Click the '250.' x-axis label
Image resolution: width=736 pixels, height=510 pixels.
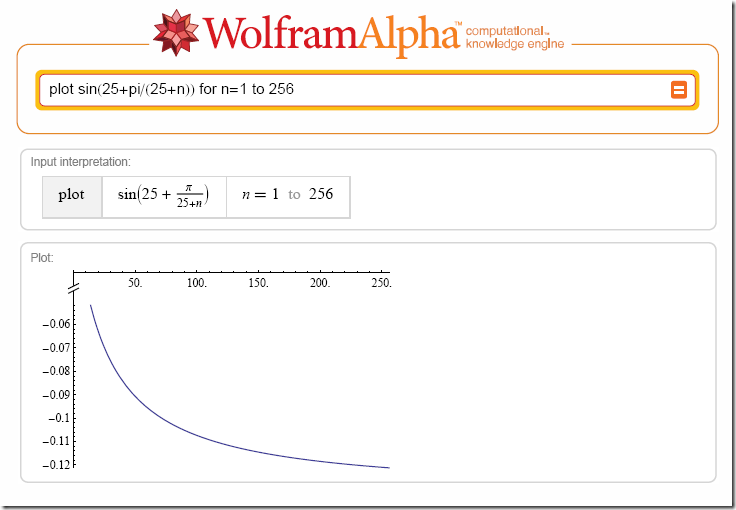[x=381, y=283]
